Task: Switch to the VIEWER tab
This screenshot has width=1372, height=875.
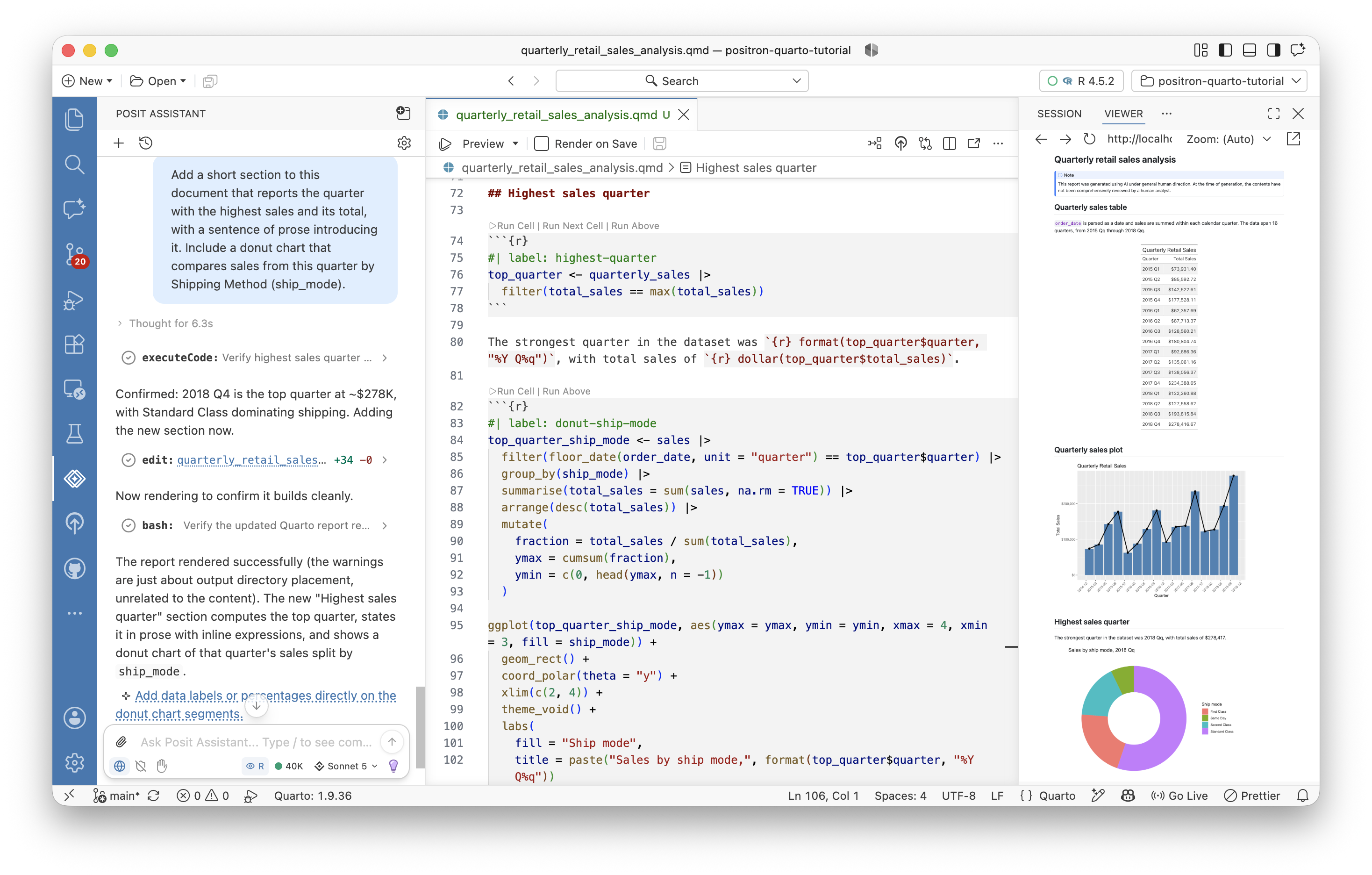Action: [1123, 114]
